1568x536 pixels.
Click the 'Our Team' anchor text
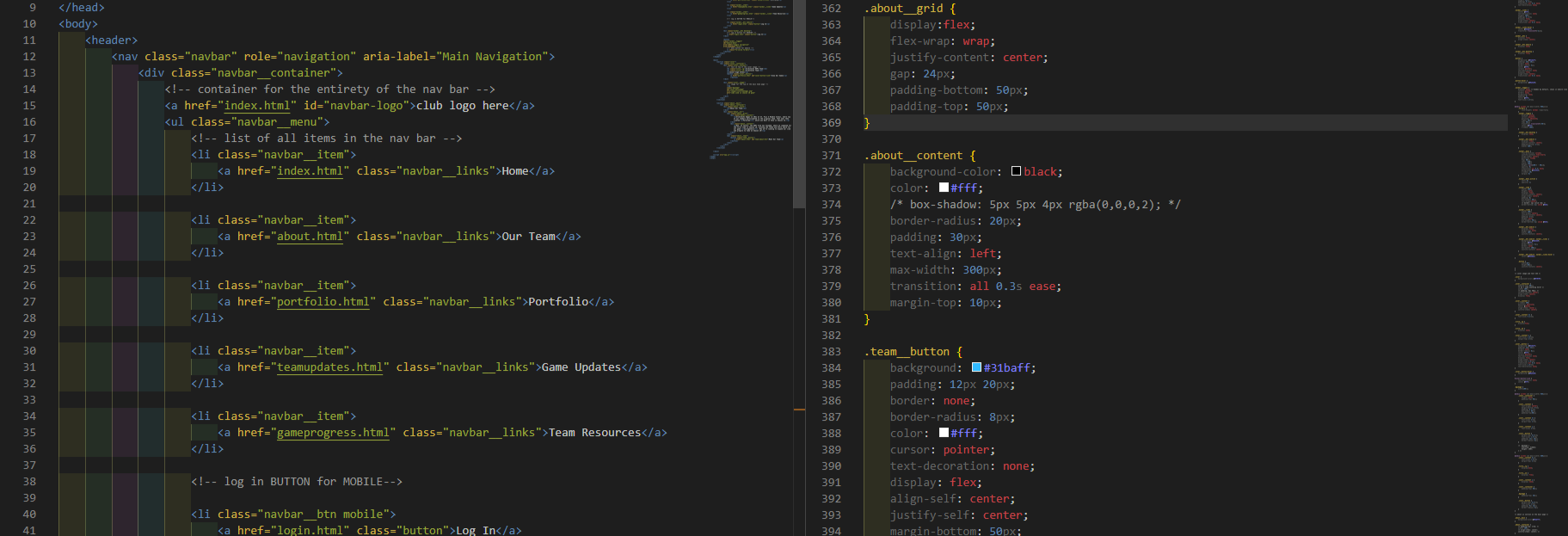(528, 237)
